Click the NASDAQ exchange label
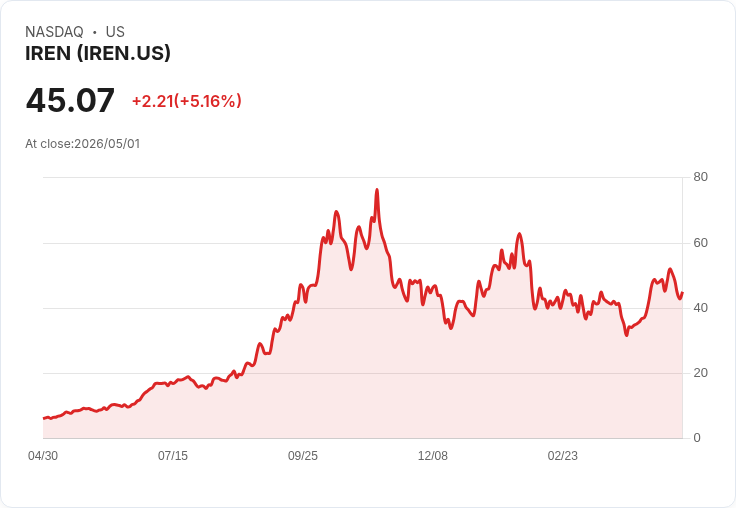 tap(54, 32)
